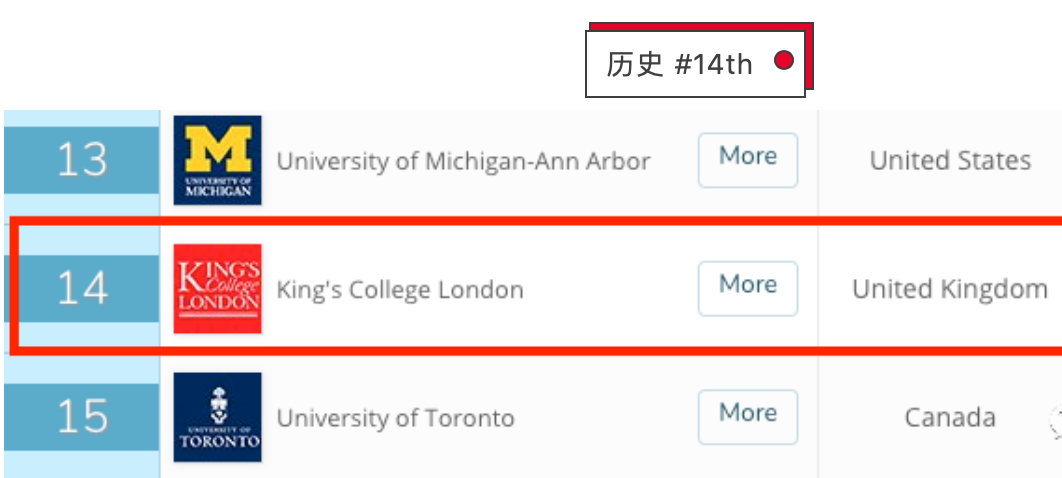Click the rank 14 number cell
Image resolution: width=1062 pixels, height=478 pixels.
[81, 288]
